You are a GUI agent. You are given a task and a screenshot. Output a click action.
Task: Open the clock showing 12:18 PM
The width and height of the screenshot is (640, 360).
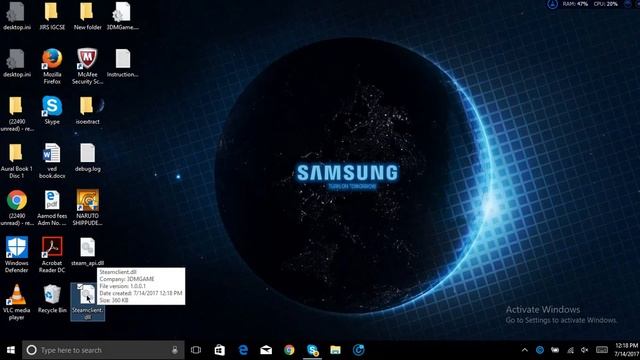point(626,350)
